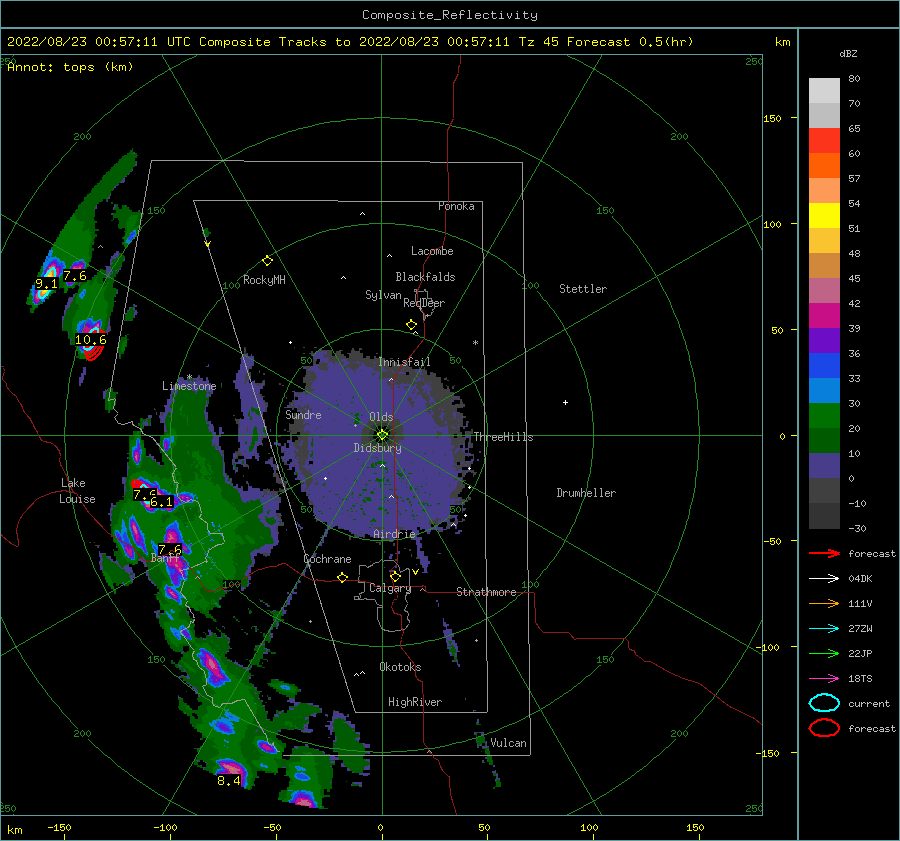Click the Innisfail town label
The image size is (900, 841).
pos(404,362)
